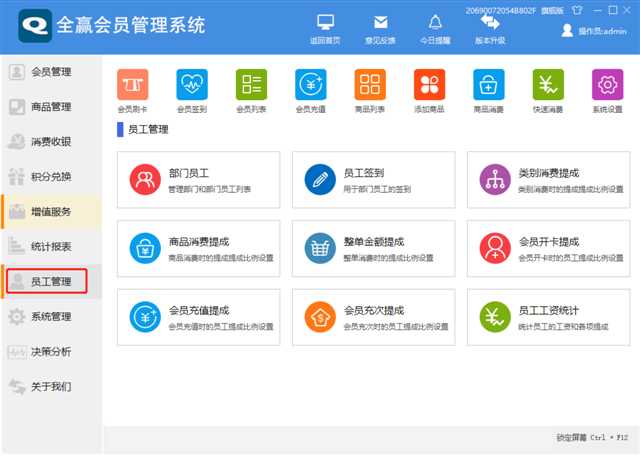This screenshot has height=456, width=640.
Task: Select 员工管理 in the sidebar
Action: 51,281
